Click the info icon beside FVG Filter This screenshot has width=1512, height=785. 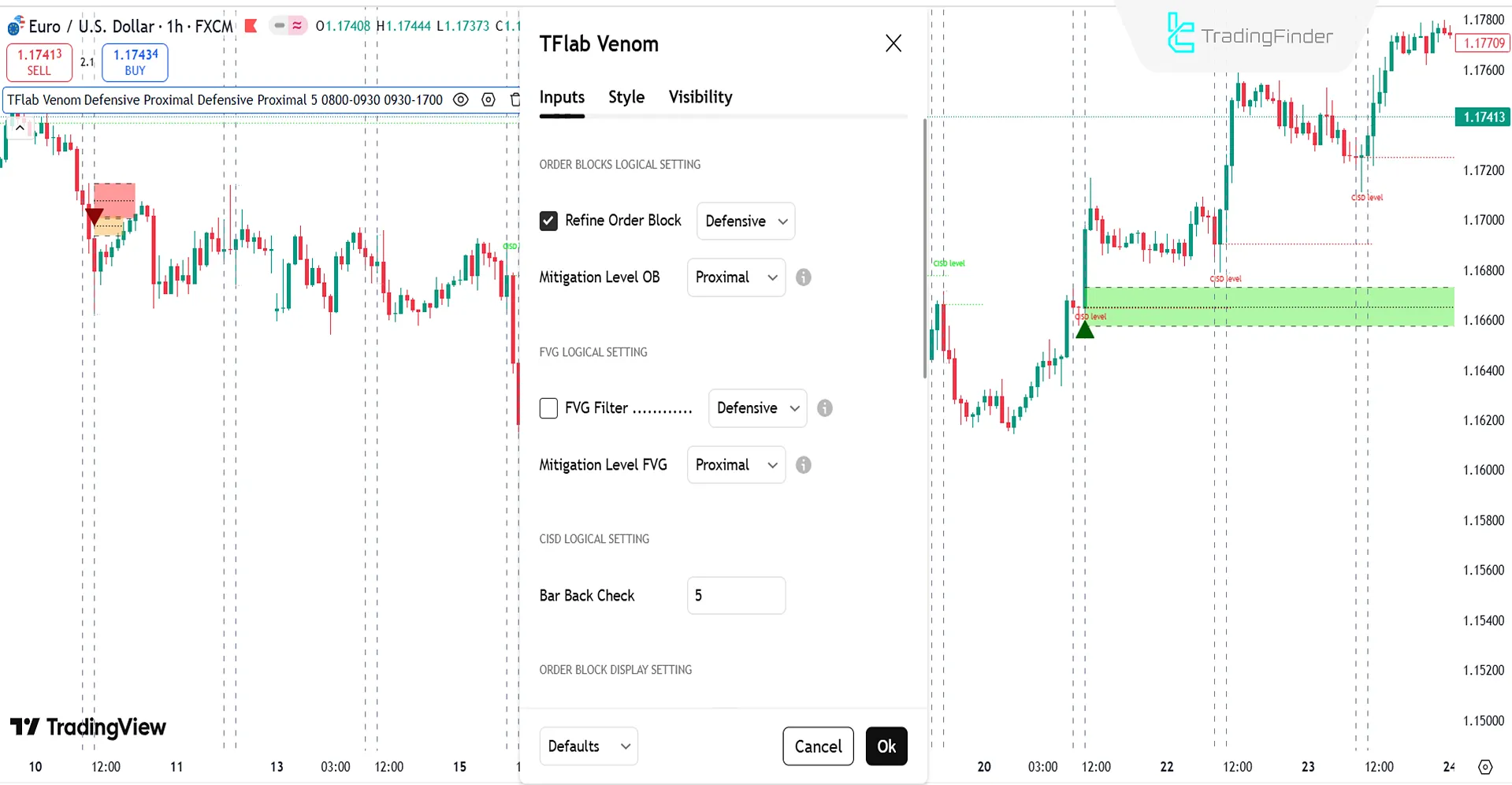pos(824,407)
